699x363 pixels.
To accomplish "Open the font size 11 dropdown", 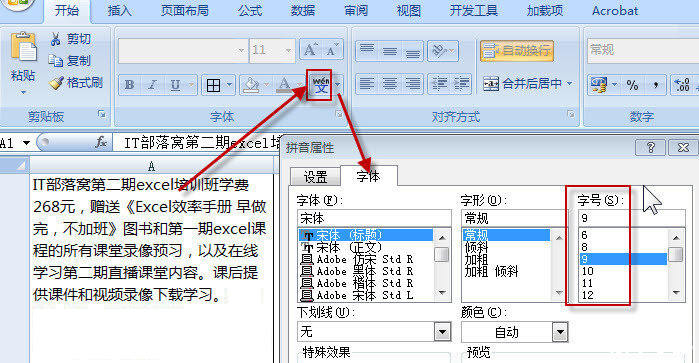I will pyautogui.click(x=288, y=50).
